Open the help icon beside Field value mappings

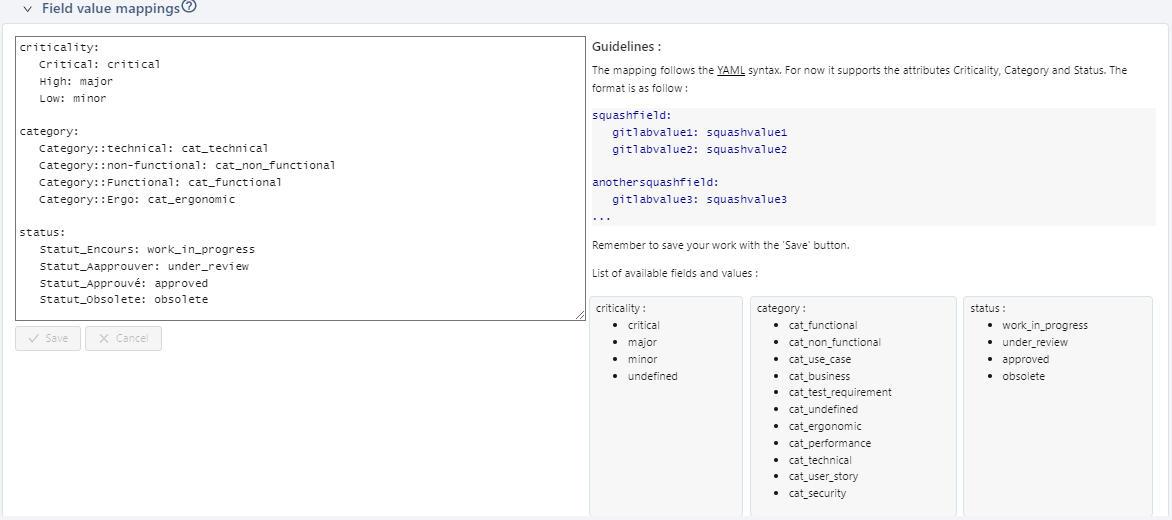coord(189,7)
